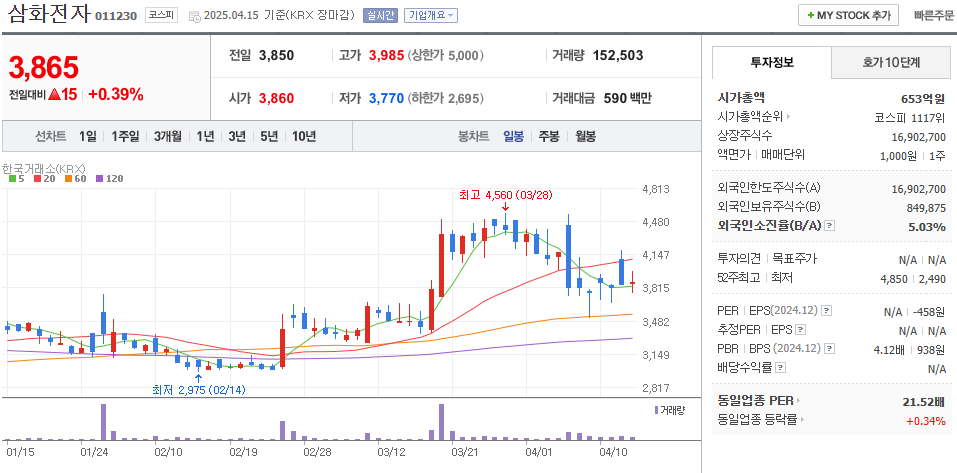
Task: Click the red up-triangle next to 15
Action: pos(54,95)
